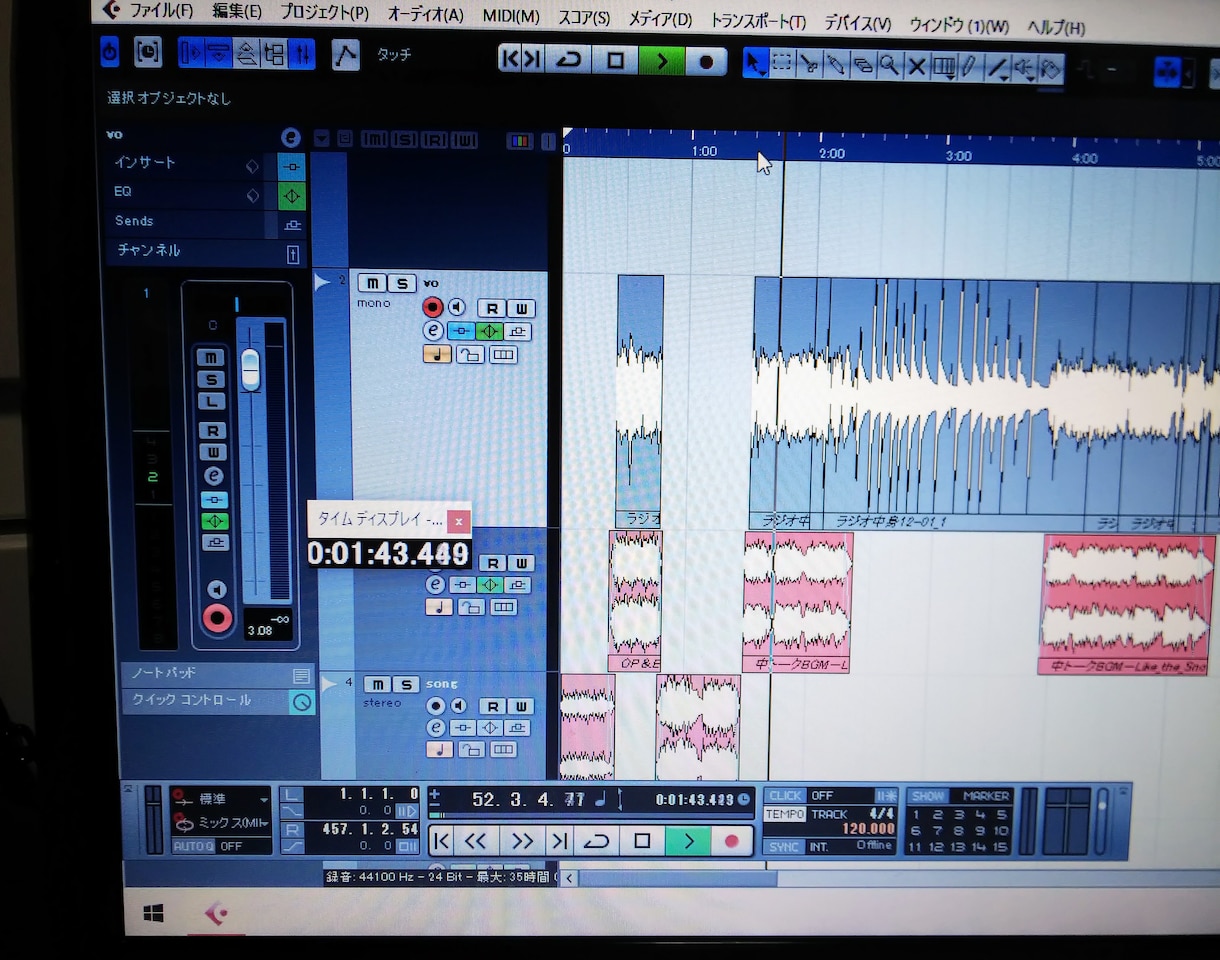
Task: Toggle record enable on vo track
Action: [432, 307]
